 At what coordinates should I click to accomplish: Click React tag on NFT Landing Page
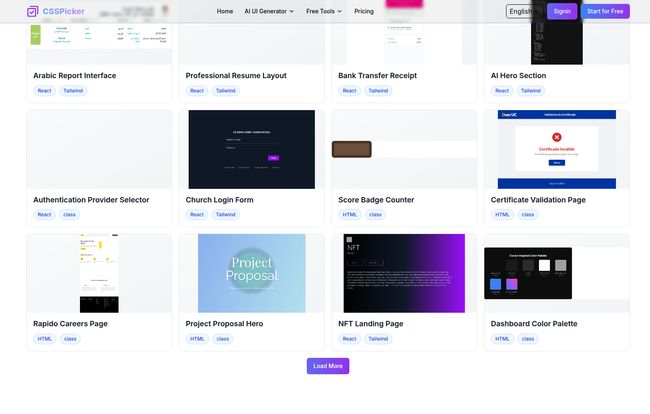349,339
